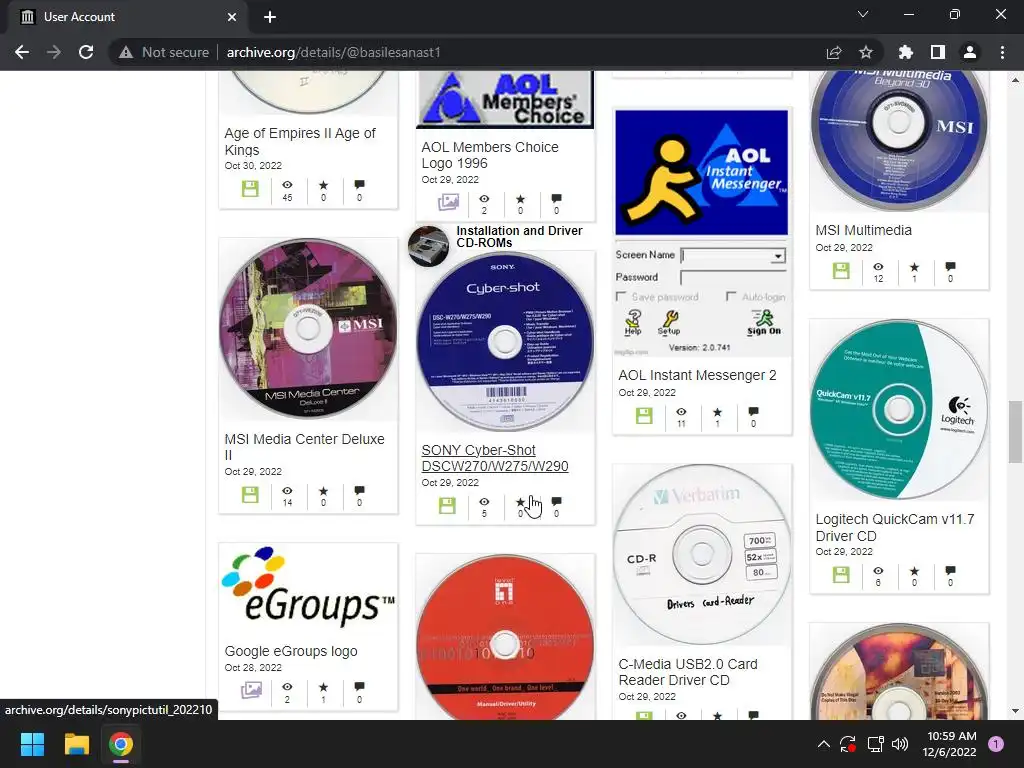The width and height of the screenshot is (1024, 768).
Task: Click software floppy icon on AOL Instant Messenger card
Action: pyautogui.click(x=644, y=415)
